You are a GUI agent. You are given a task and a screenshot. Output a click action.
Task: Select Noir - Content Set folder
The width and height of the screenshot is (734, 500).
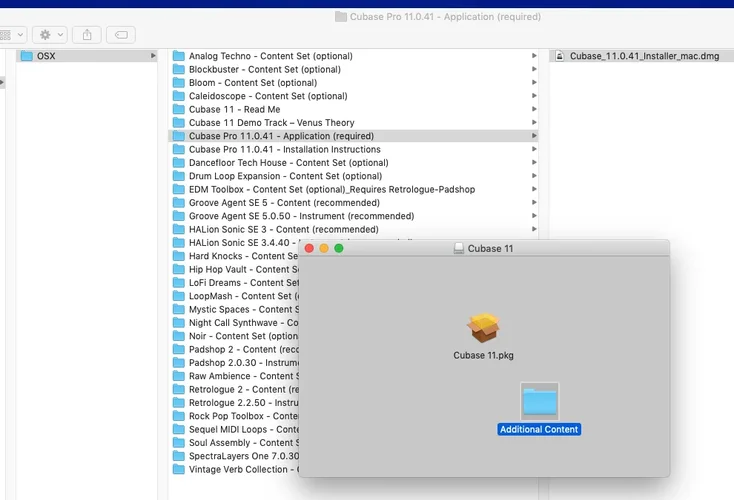coord(234,336)
